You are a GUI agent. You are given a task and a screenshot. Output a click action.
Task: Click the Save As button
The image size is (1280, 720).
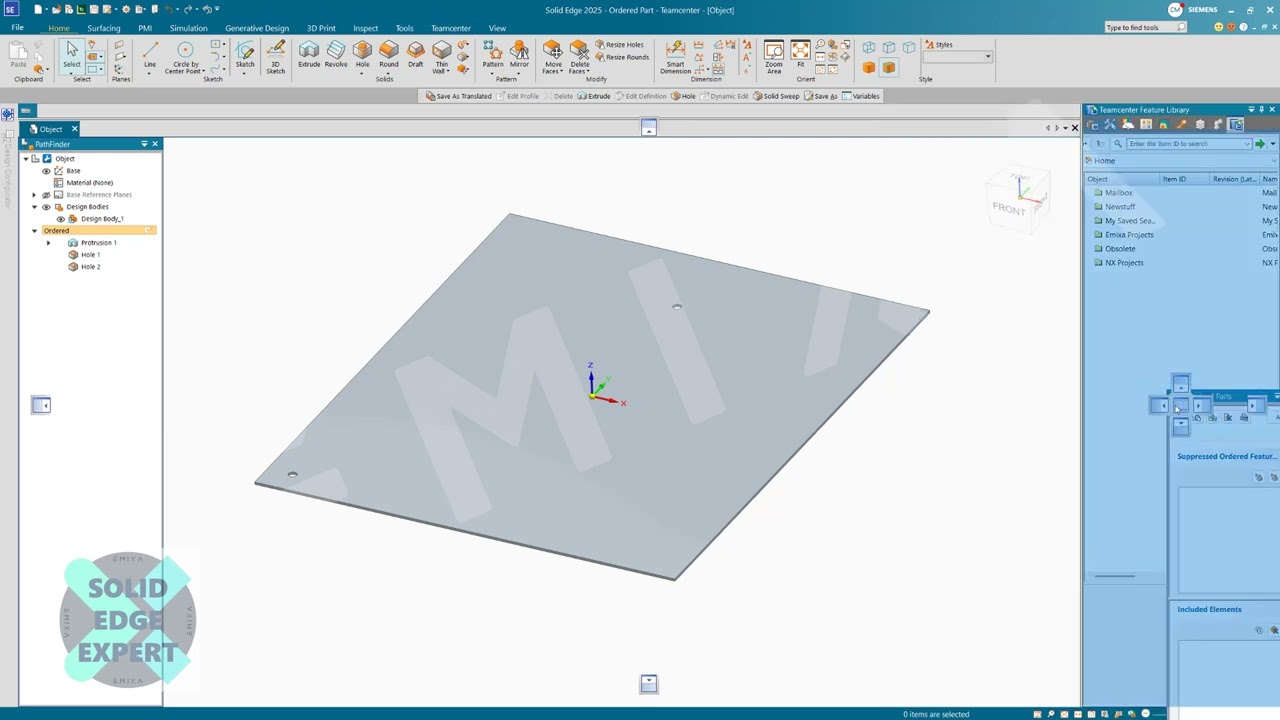820,96
